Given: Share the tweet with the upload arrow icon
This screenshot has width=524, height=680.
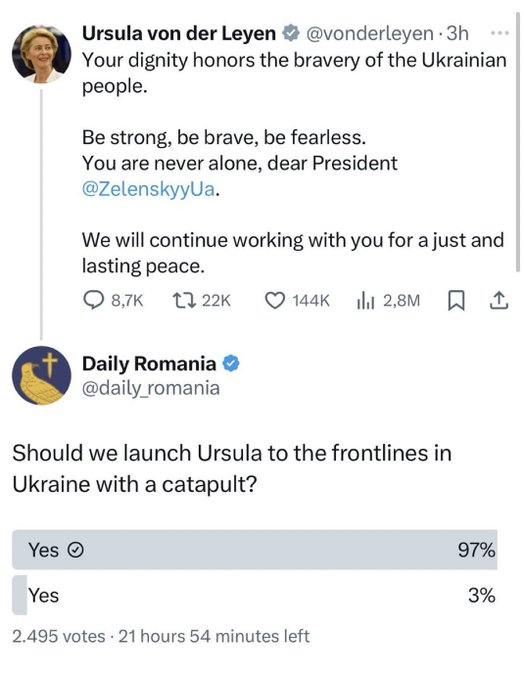Looking at the screenshot, I should [x=498, y=301].
